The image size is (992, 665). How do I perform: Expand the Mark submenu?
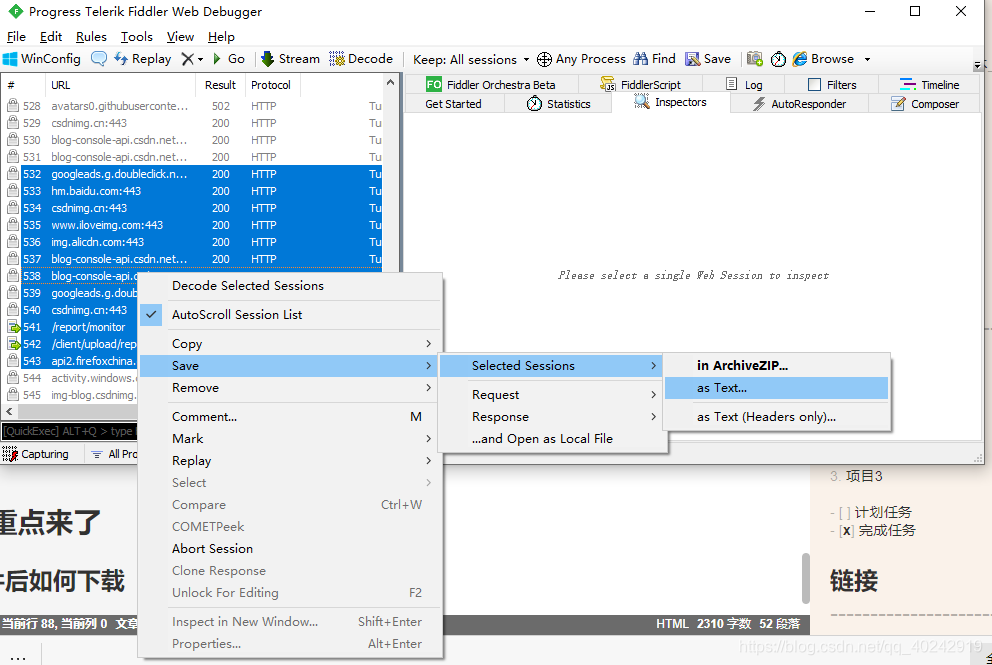[x=290, y=438]
